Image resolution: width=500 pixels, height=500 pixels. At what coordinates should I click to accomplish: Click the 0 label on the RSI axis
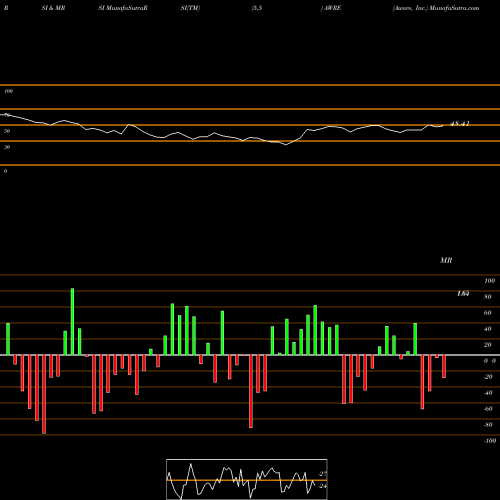5,171
